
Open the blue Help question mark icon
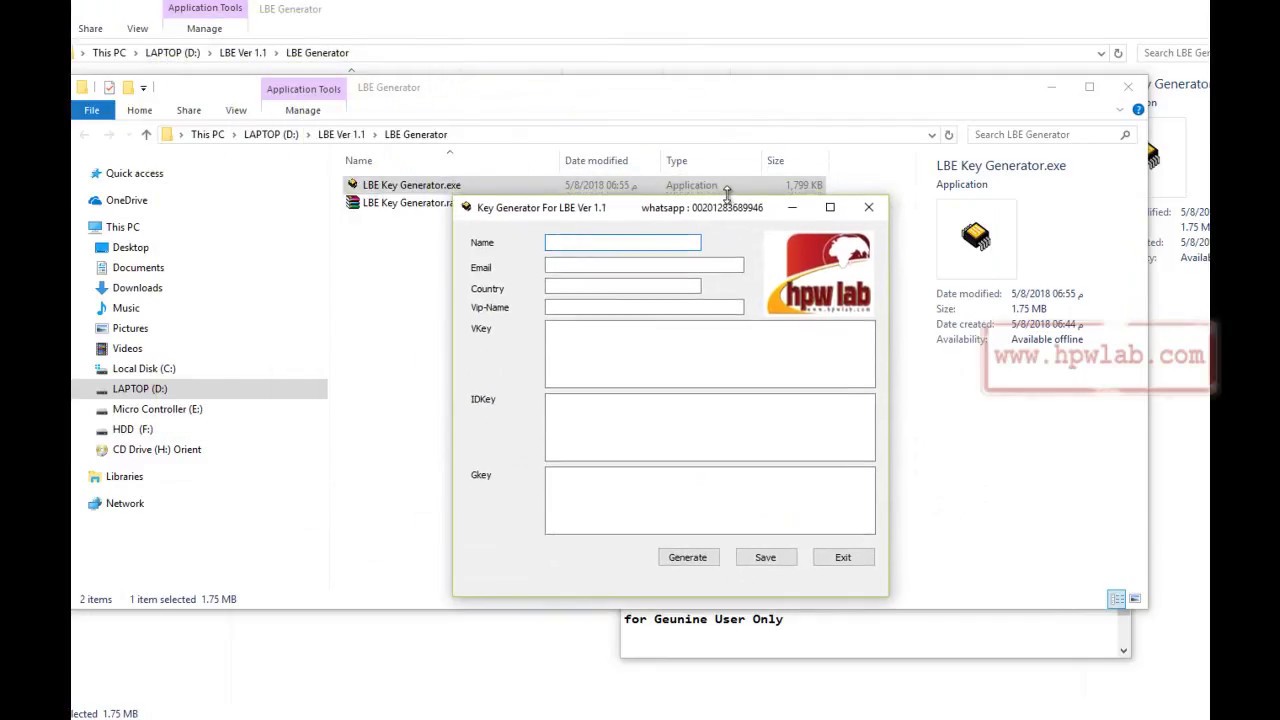pos(1138,110)
